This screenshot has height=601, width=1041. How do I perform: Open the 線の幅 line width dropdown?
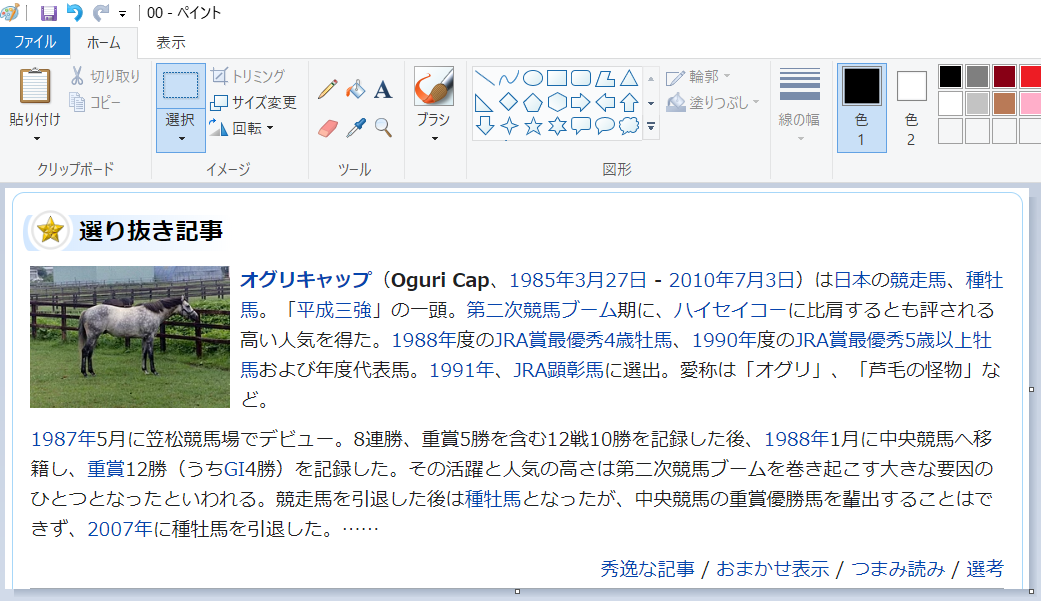click(799, 105)
